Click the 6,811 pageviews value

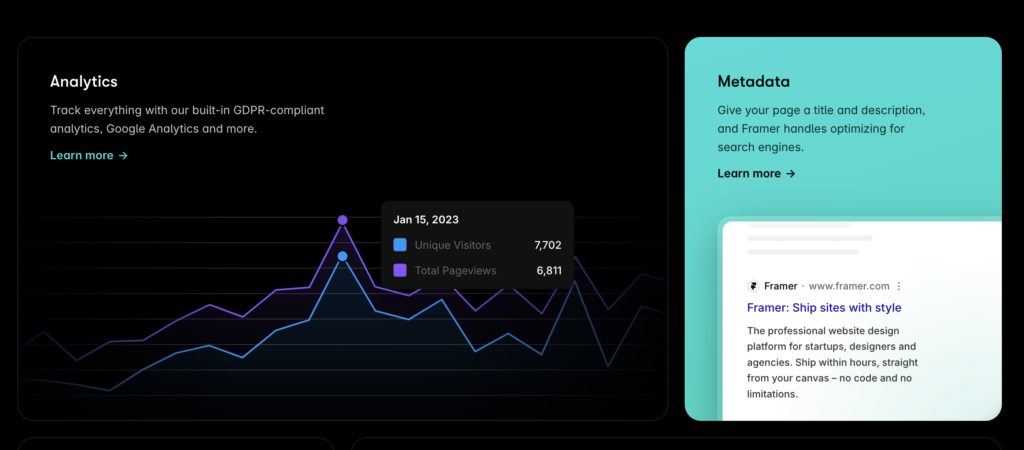click(549, 270)
